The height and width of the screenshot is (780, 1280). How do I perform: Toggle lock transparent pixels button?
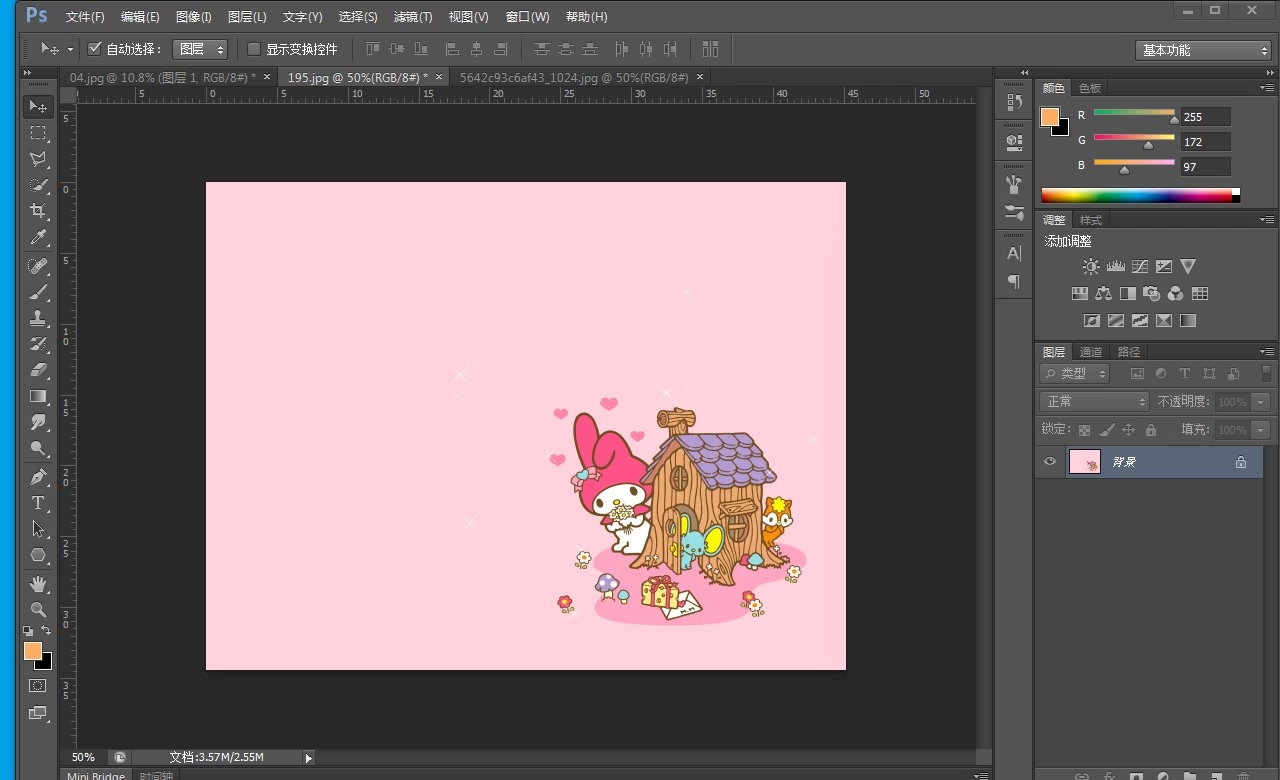click(x=1084, y=430)
